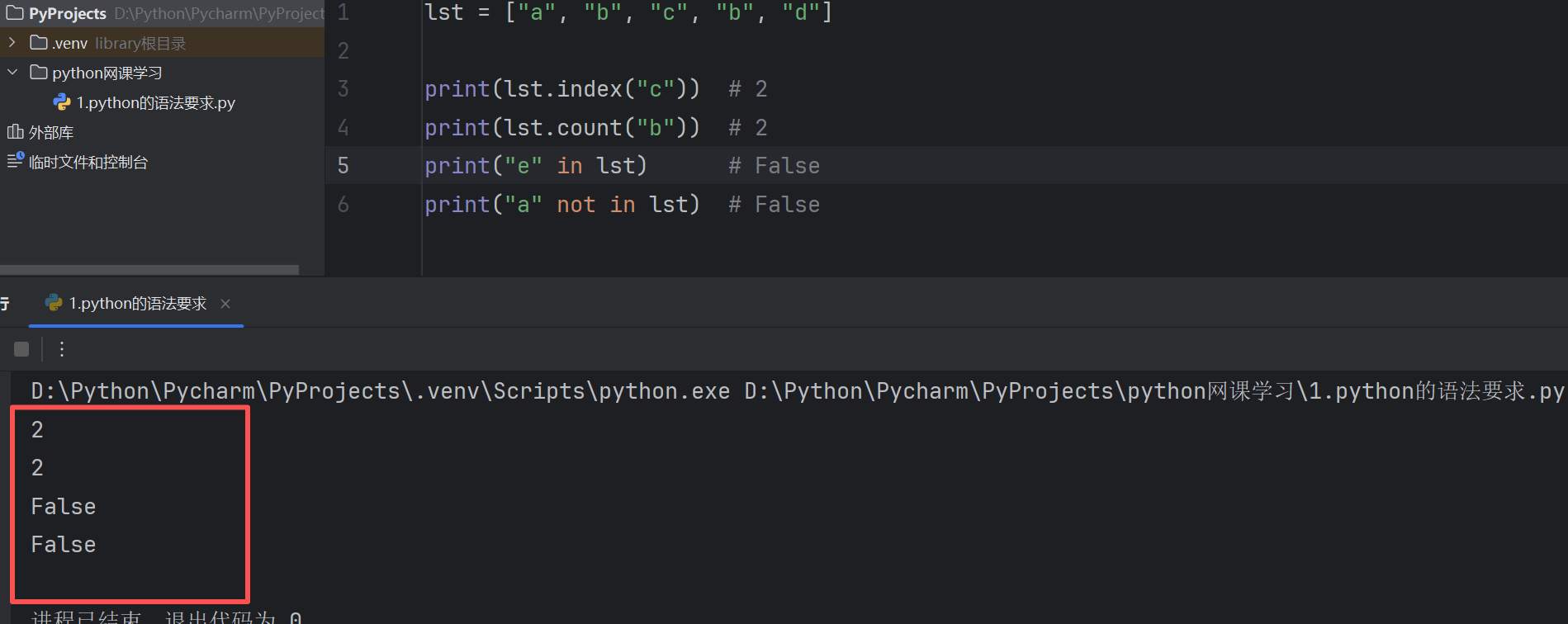Click the project panel horizontal scrollbar
Screen dimensions: 1568x624
coord(149,270)
